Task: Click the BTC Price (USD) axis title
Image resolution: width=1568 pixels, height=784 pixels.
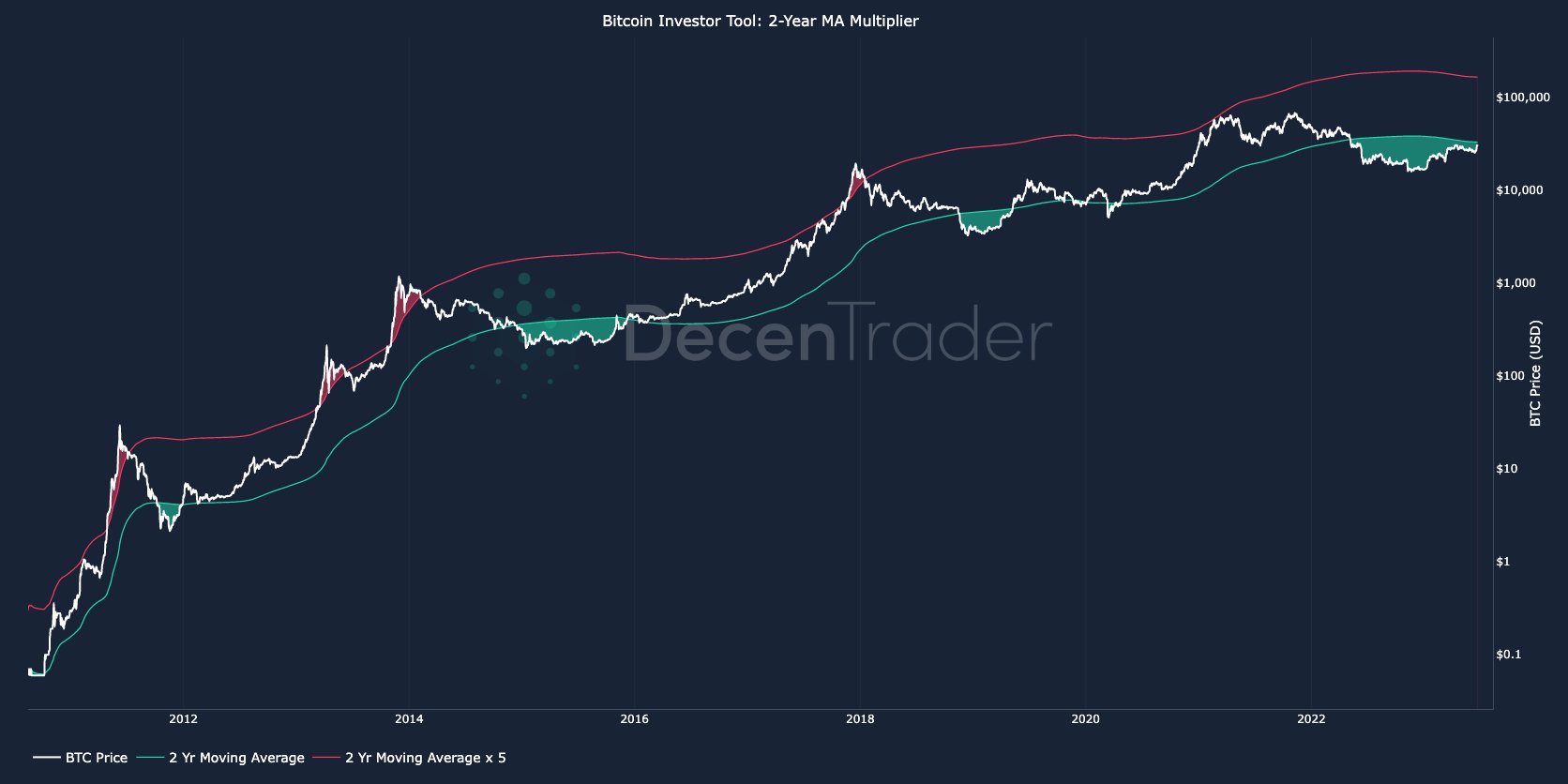Action: click(1535, 373)
